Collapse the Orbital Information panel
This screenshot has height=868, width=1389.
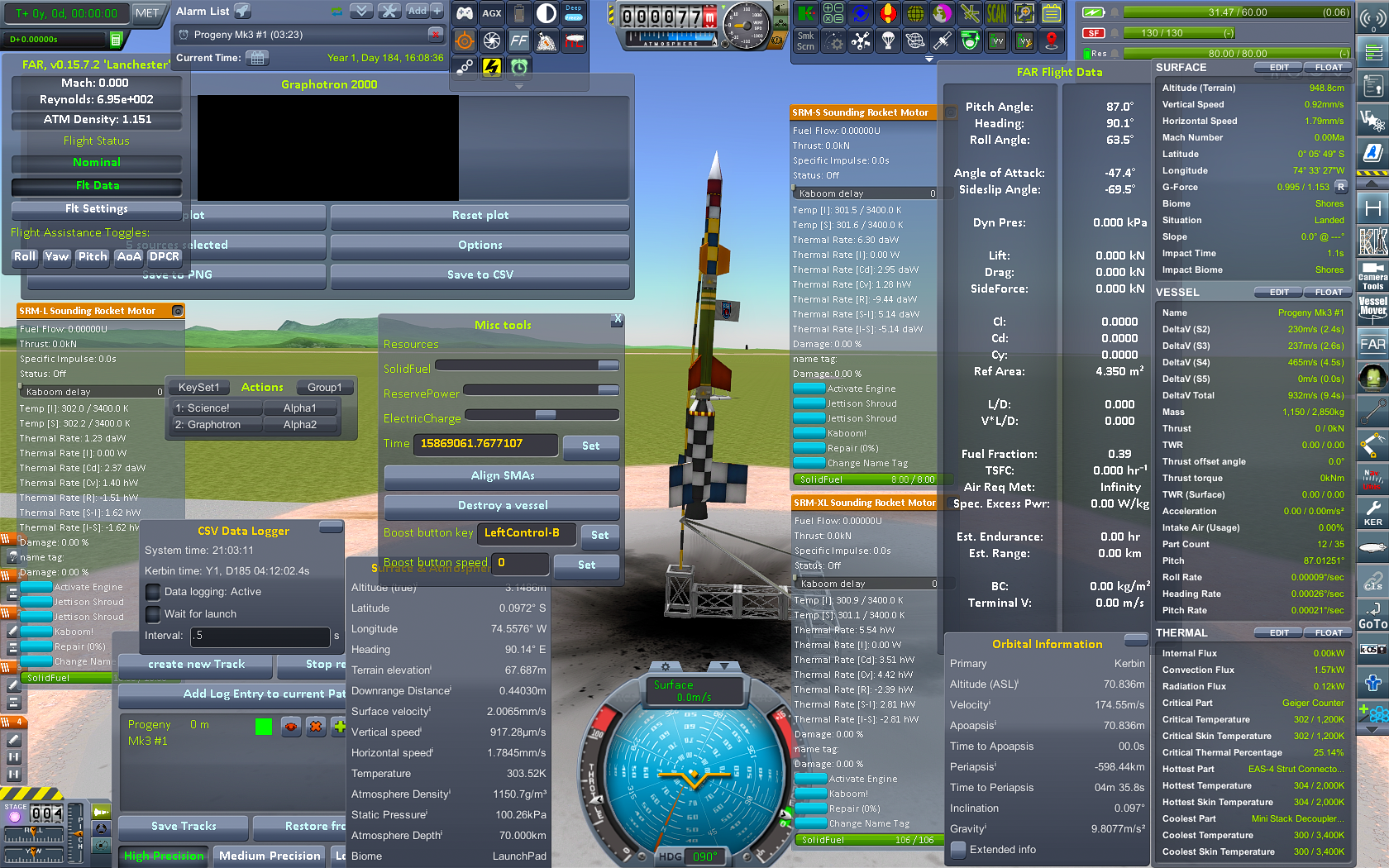tap(1136, 640)
